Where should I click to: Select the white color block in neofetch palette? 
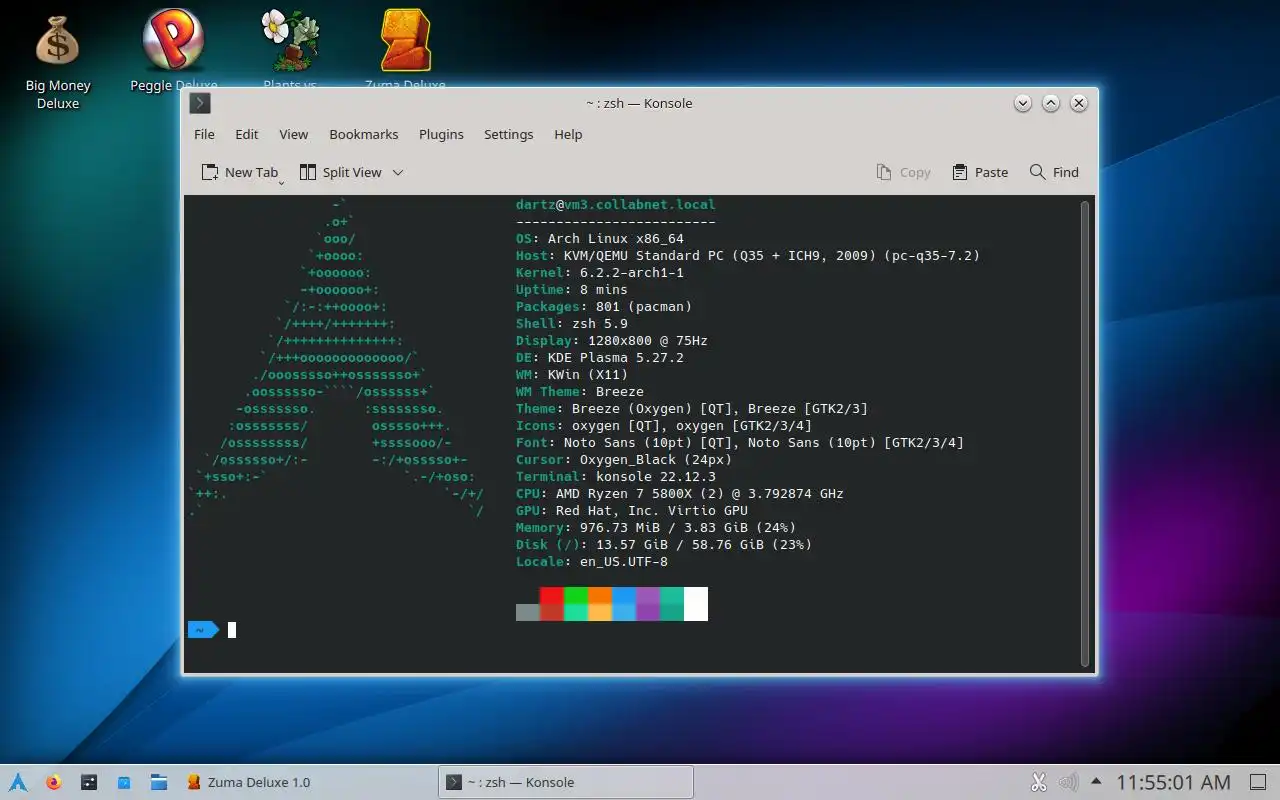pyautogui.click(x=696, y=604)
